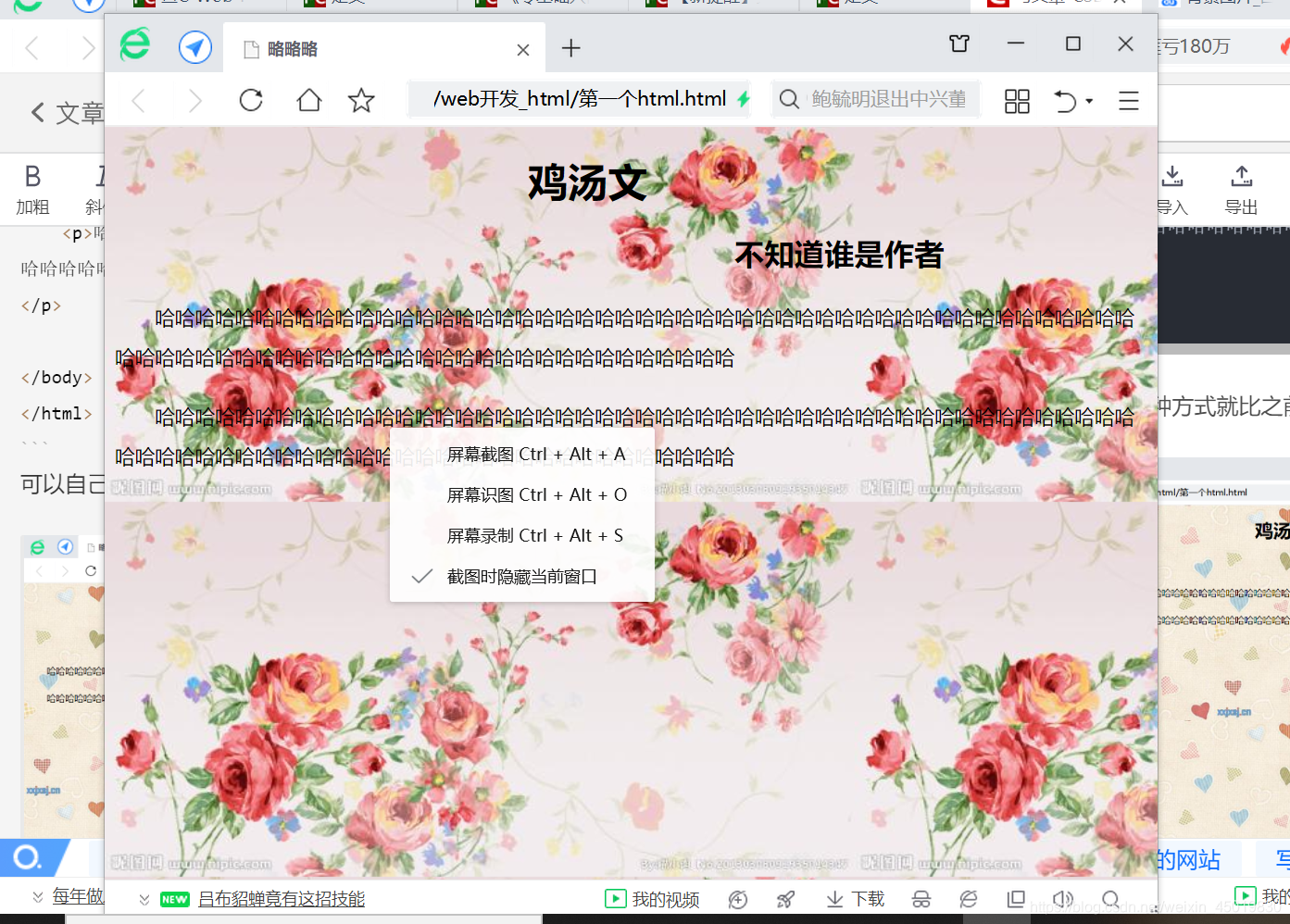Viewport: 1290px width, 924px height.
Task: Click the IE compatibility icon in status bar
Action: [969, 899]
